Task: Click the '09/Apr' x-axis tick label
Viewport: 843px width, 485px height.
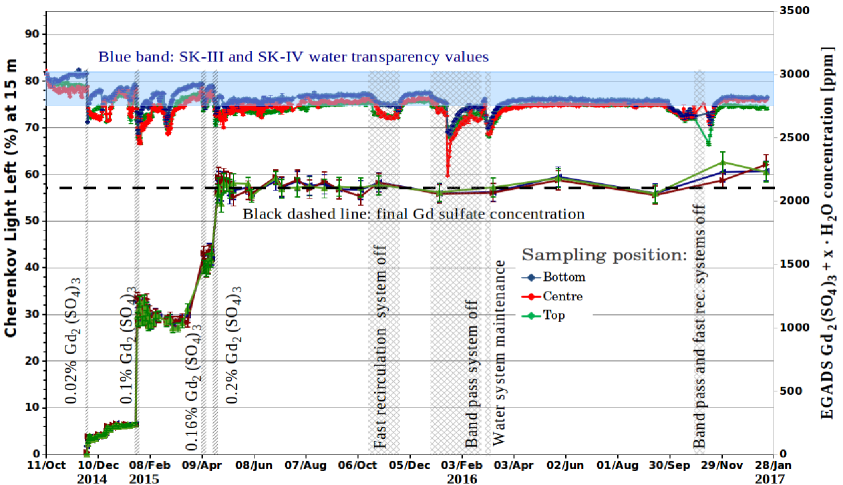Action: (x=202, y=466)
